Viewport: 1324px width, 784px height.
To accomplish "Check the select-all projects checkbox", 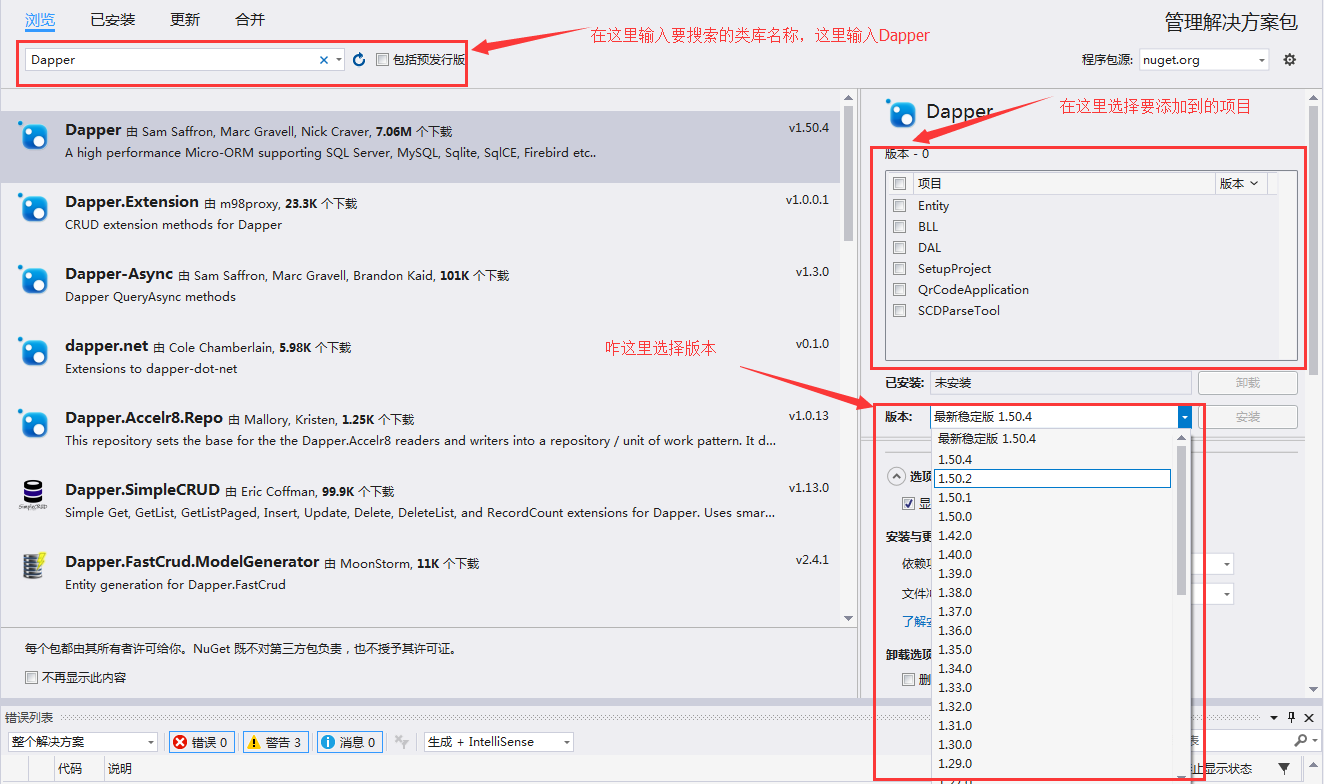I will pyautogui.click(x=900, y=184).
